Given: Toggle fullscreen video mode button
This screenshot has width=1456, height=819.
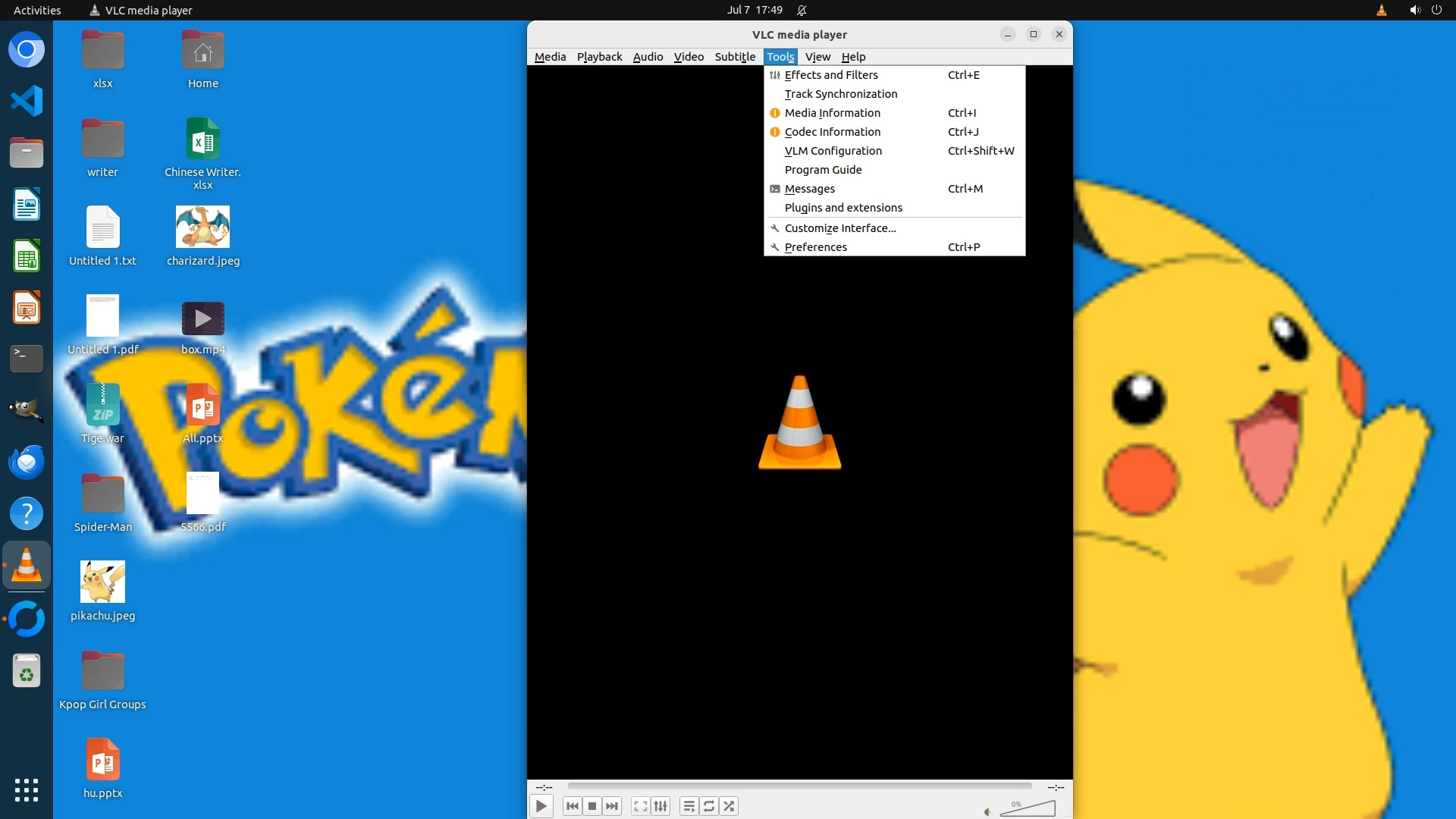Looking at the screenshot, I should (x=641, y=806).
